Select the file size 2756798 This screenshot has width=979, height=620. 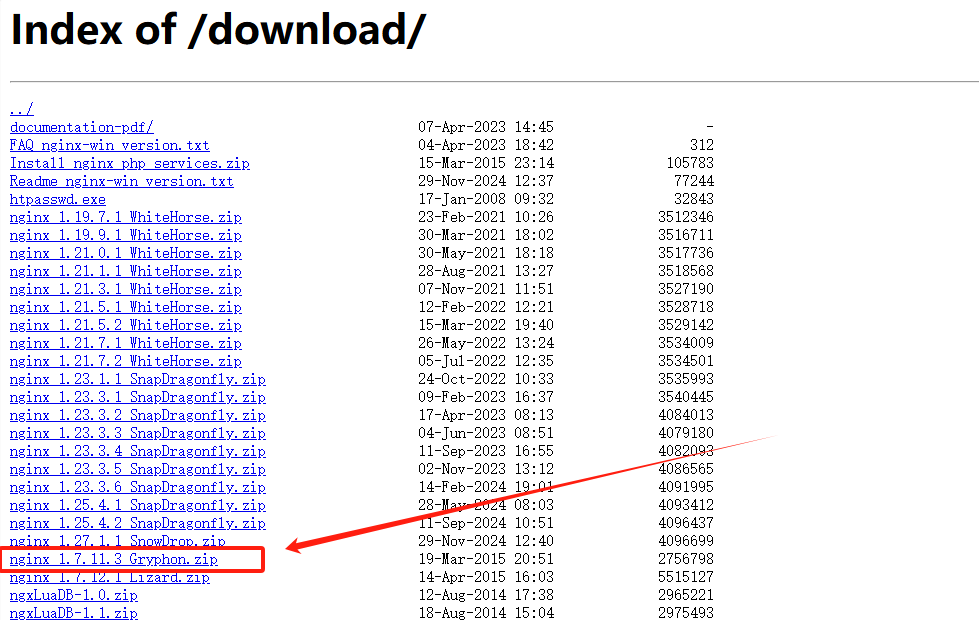click(x=686, y=559)
